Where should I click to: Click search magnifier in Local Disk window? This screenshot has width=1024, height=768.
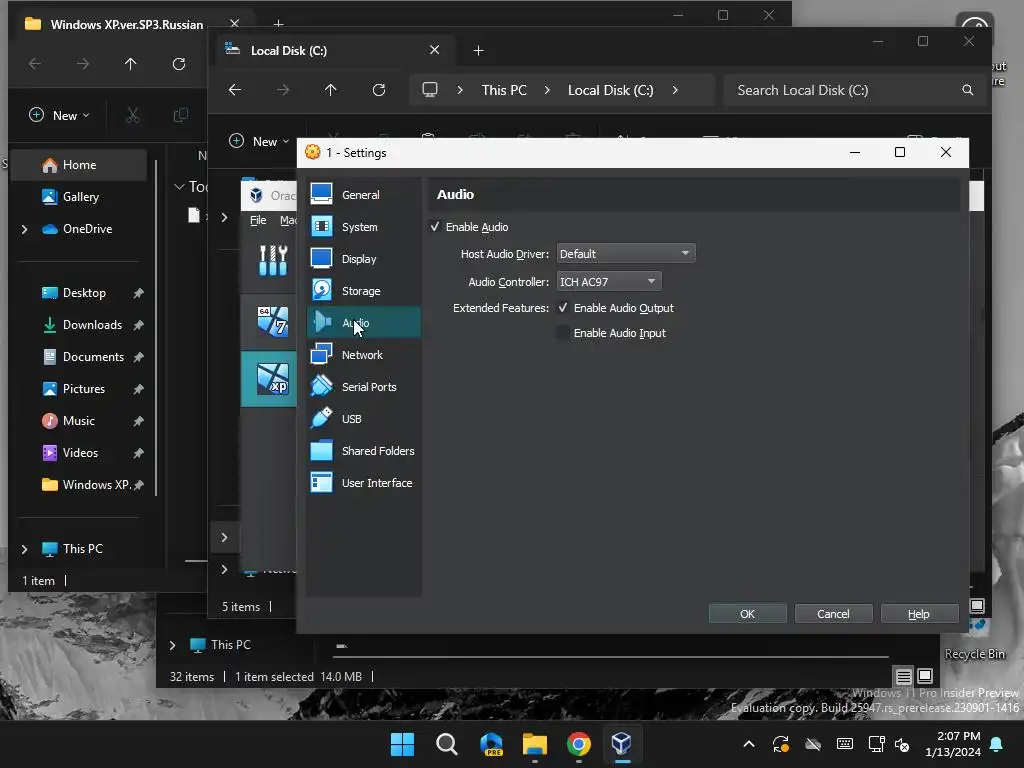tap(968, 90)
